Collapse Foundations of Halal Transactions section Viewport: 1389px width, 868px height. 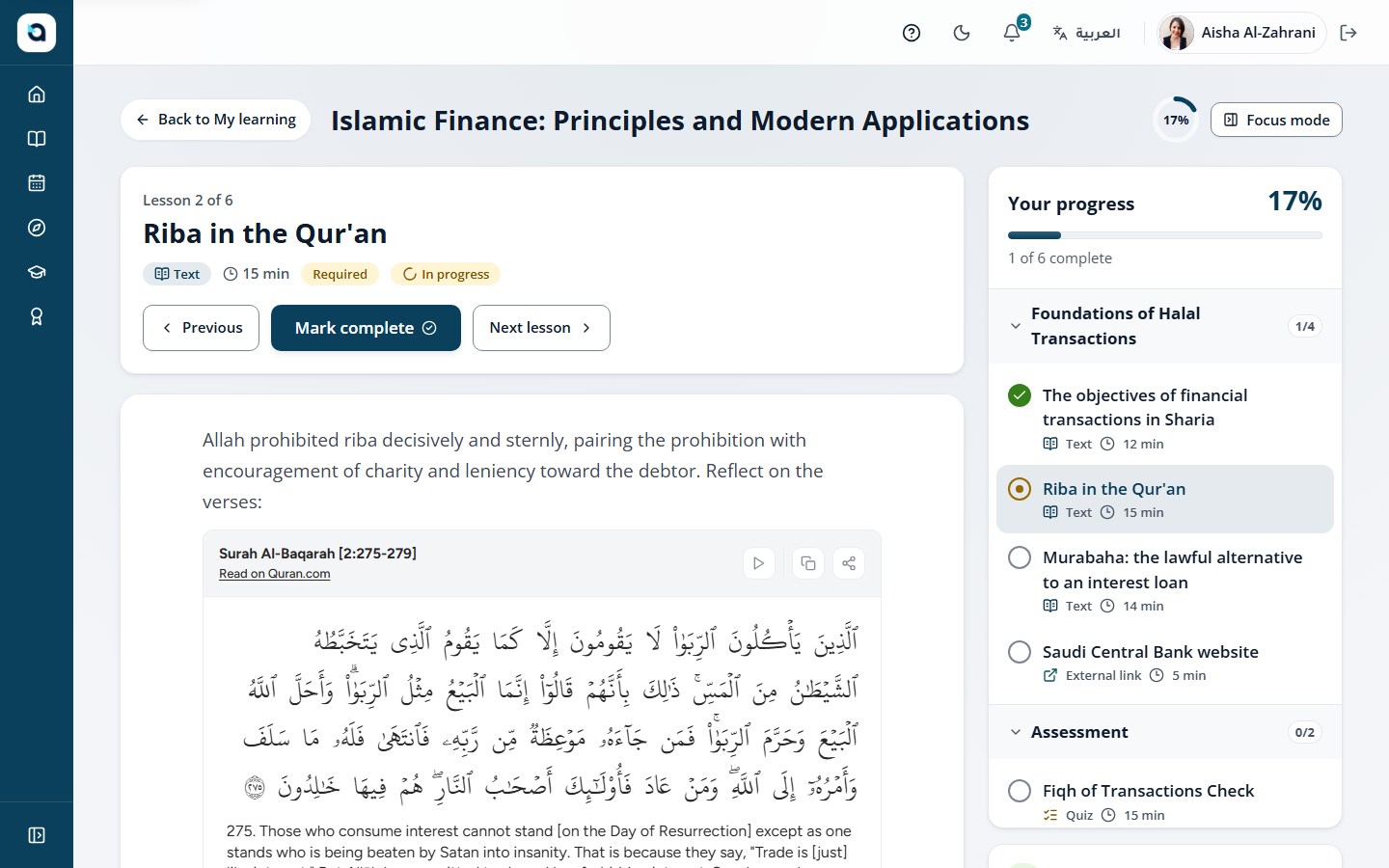click(1165, 326)
